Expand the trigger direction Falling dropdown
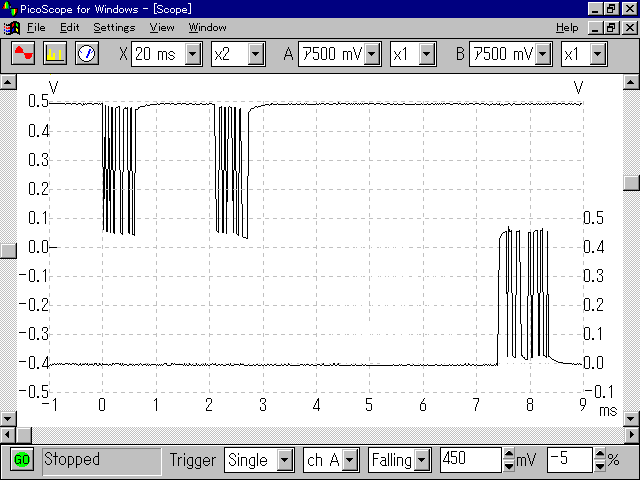The width and height of the screenshot is (640, 480). click(x=422, y=460)
